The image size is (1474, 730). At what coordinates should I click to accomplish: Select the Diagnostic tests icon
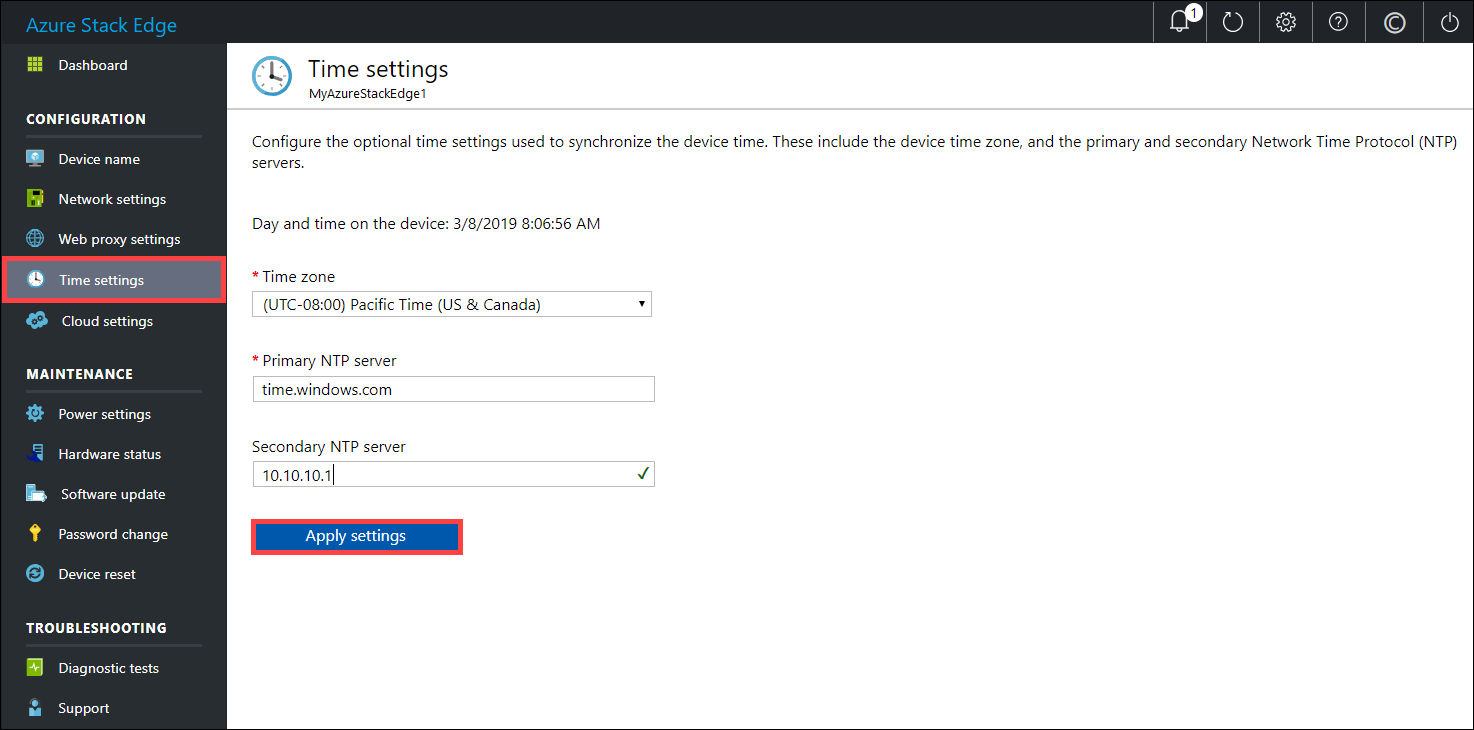tap(35, 667)
